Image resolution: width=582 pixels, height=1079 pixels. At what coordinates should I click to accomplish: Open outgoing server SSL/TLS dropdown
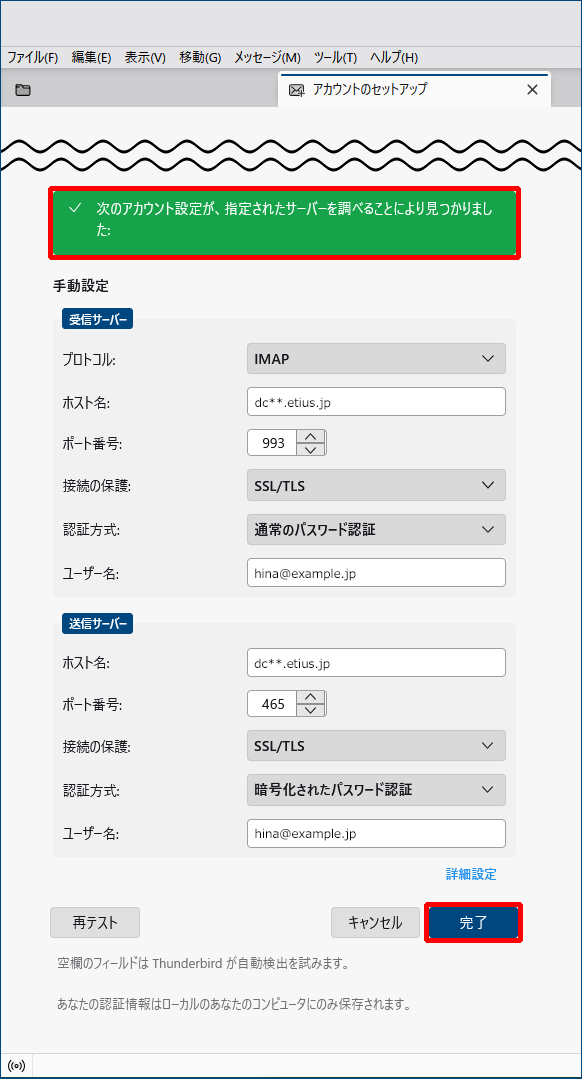click(x=376, y=746)
